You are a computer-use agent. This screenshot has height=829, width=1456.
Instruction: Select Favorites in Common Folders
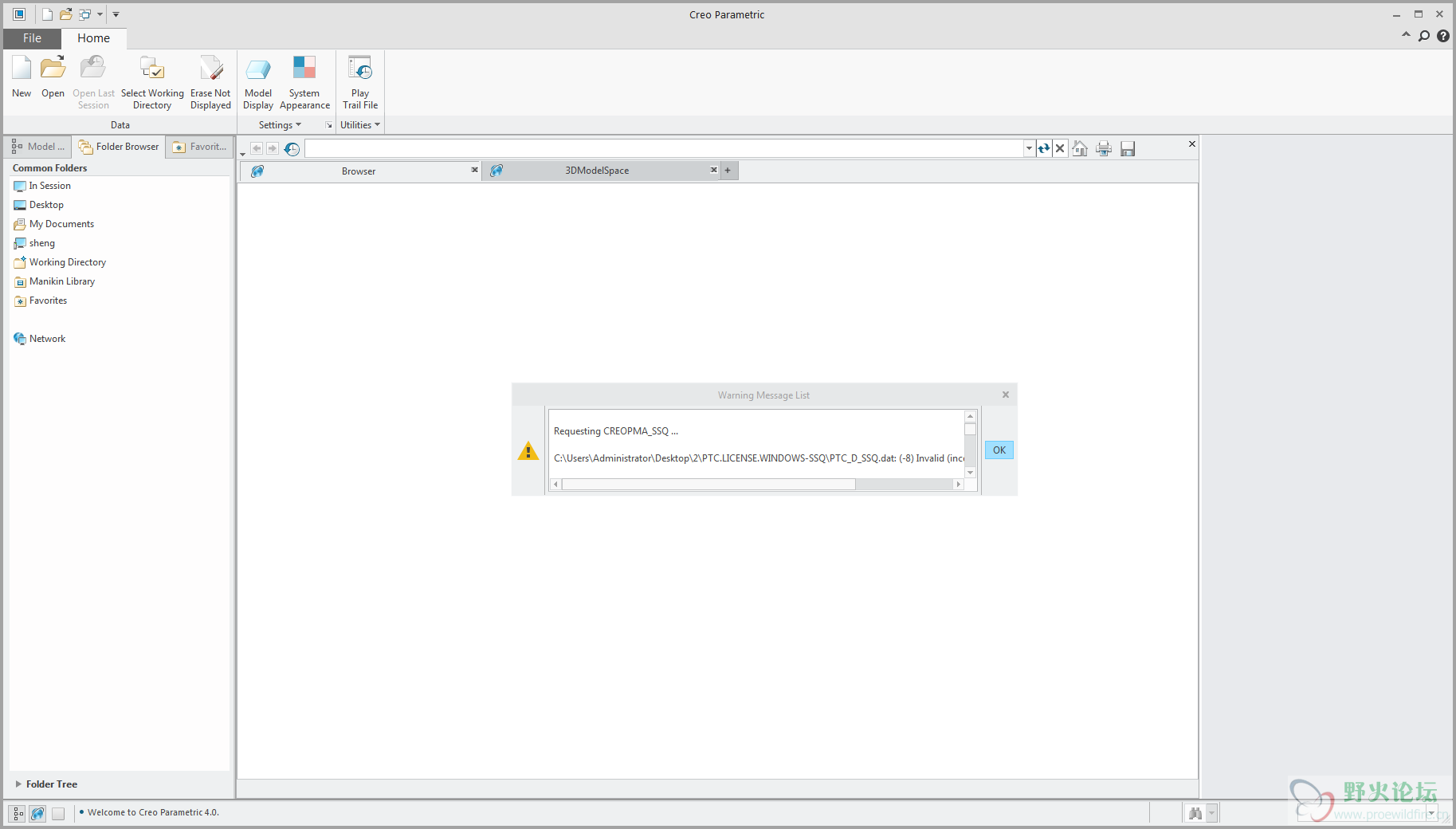40,301
